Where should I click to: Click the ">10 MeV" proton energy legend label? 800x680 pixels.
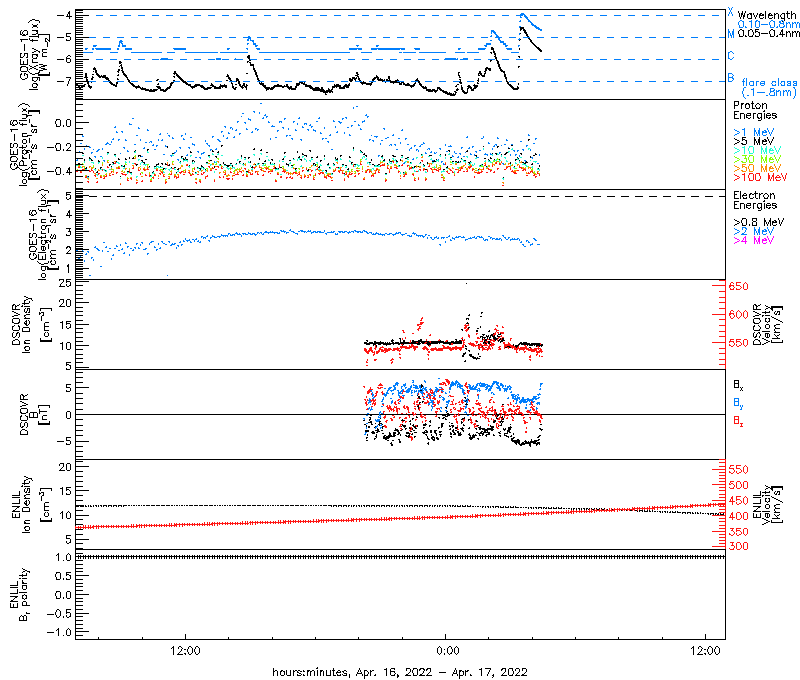coord(757,150)
